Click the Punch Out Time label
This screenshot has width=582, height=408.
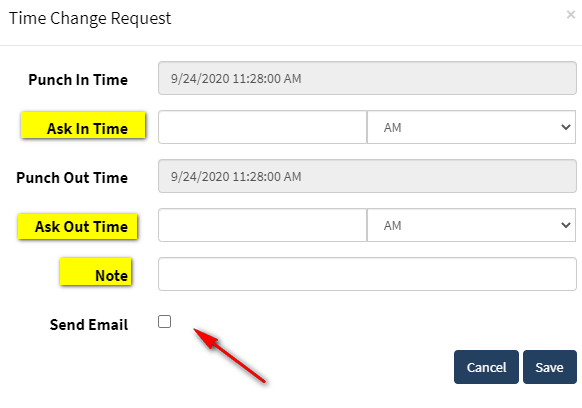72,177
